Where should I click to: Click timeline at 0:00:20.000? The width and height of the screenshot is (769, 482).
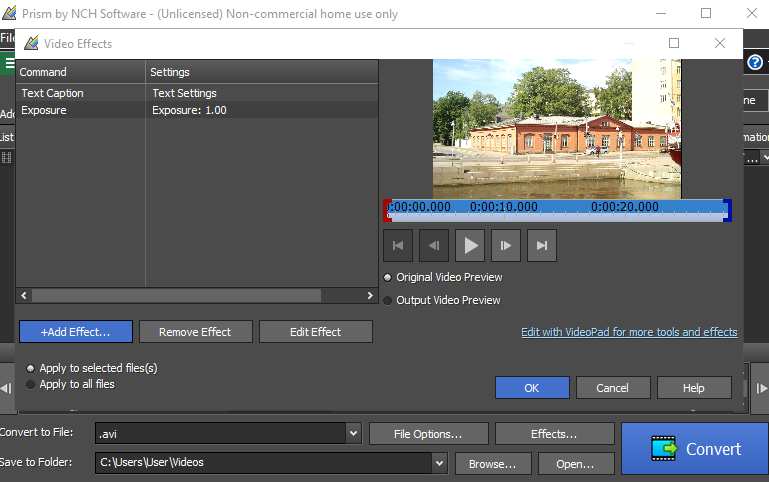[624, 207]
